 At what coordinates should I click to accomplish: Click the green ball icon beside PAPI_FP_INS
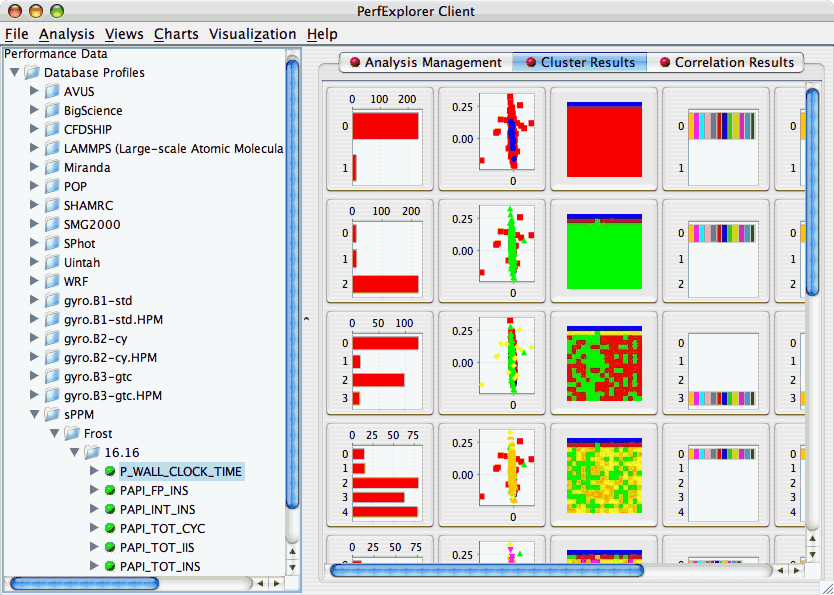coord(110,490)
